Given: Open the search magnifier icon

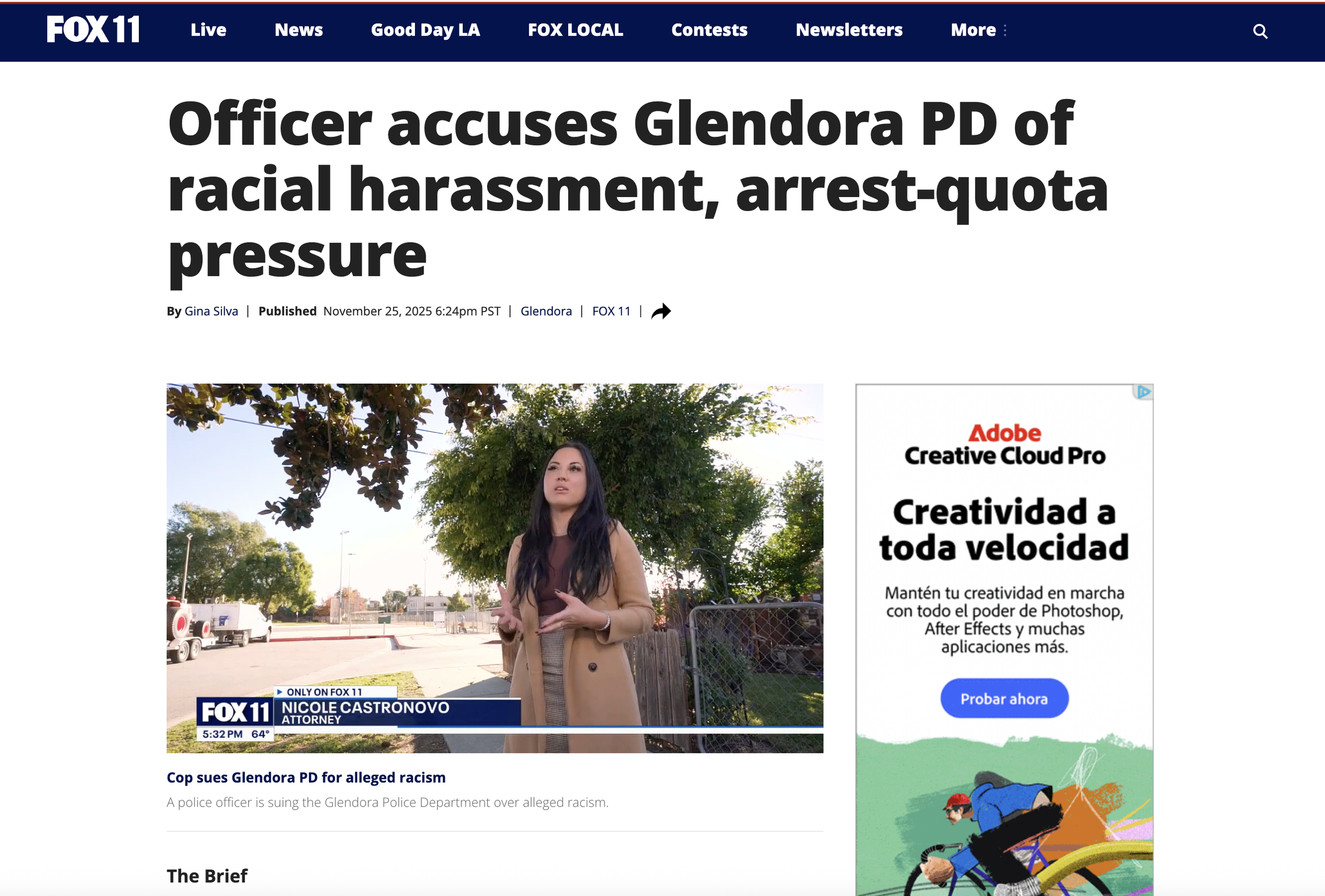Looking at the screenshot, I should tap(1260, 31).
